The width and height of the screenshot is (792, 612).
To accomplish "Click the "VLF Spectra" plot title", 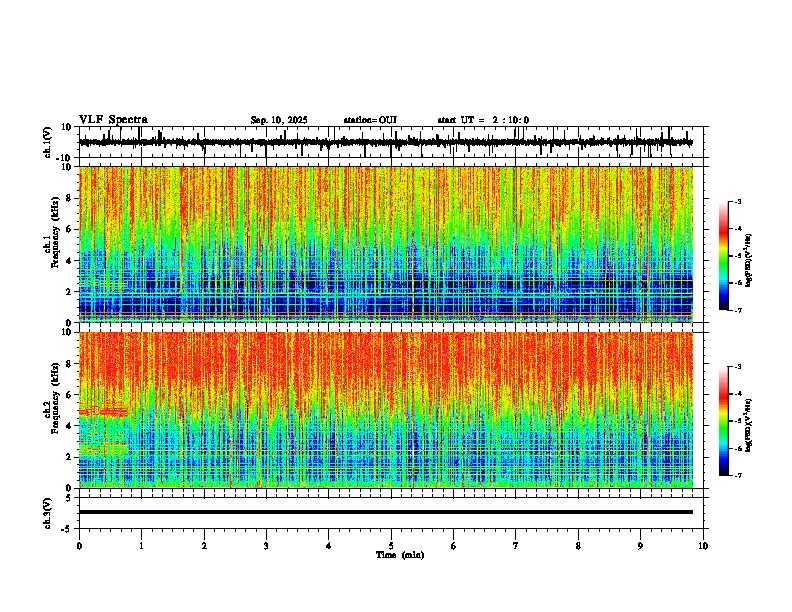I will tap(113, 120).
